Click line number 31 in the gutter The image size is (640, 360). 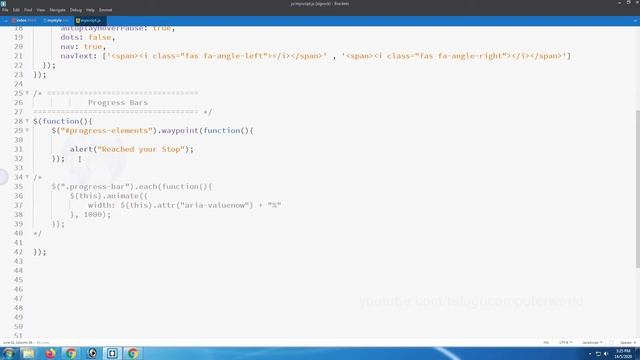click(x=18, y=149)
